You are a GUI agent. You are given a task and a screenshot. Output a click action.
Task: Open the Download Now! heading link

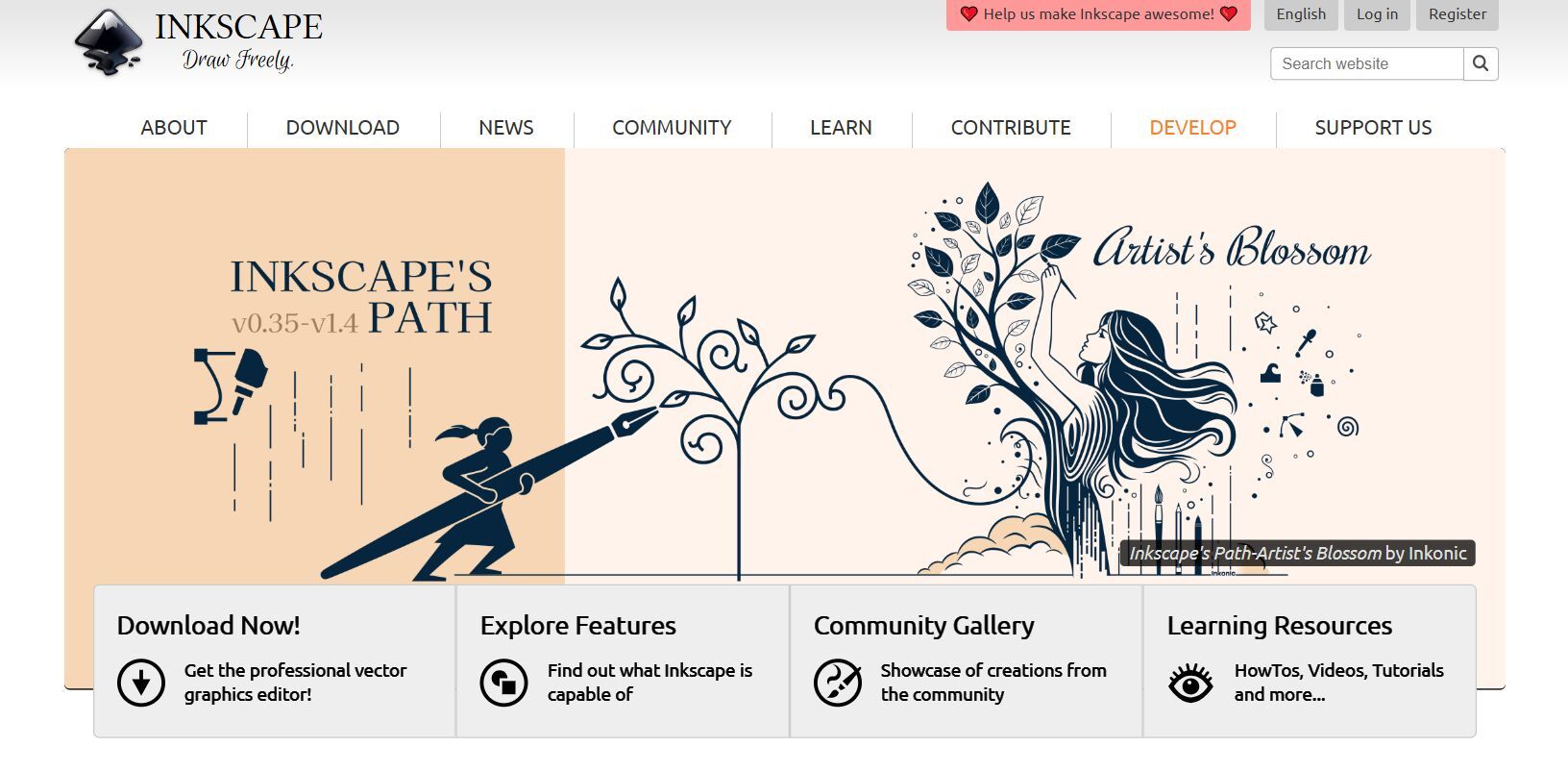point(208,626)
